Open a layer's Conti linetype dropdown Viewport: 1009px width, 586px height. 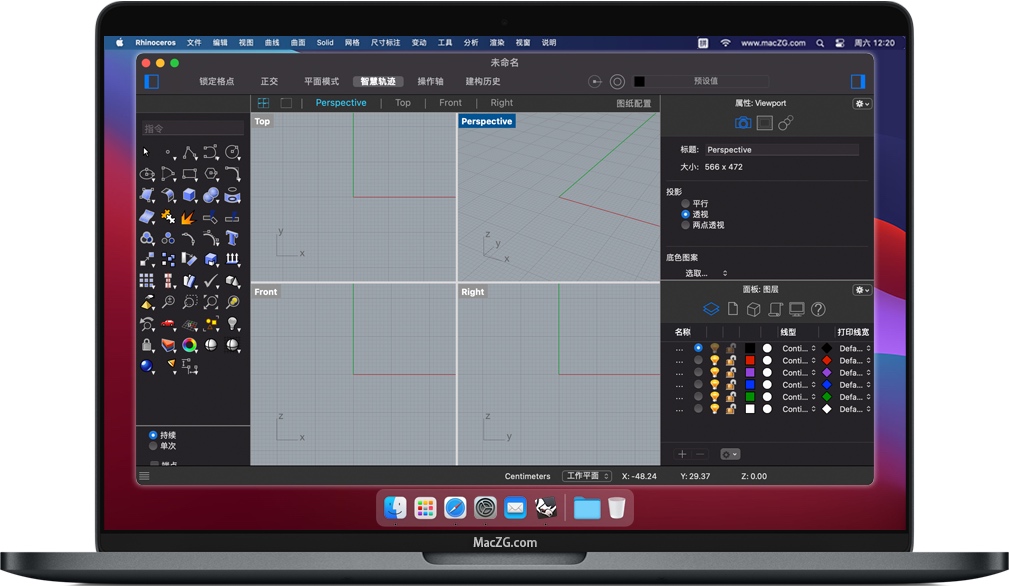(x=798, y=360)
